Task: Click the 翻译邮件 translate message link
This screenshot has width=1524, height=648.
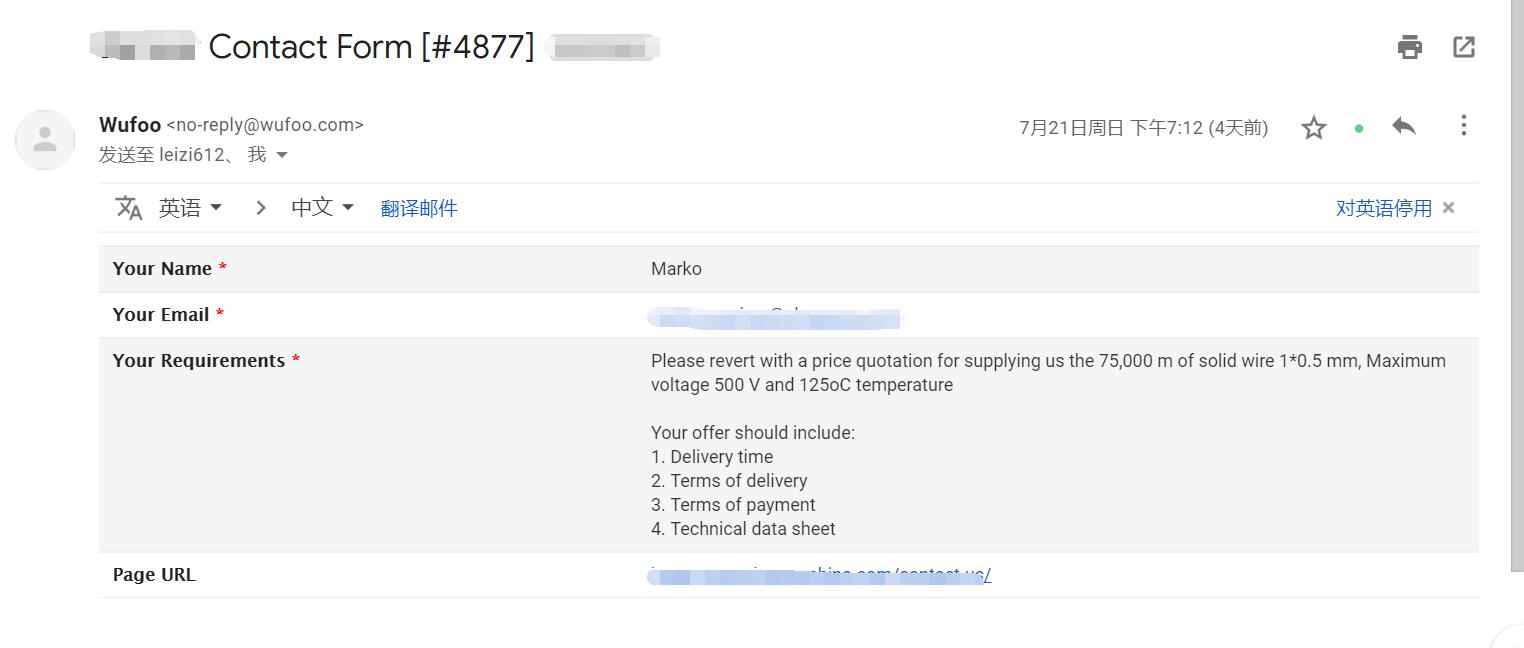Action: tap(419, 208)
